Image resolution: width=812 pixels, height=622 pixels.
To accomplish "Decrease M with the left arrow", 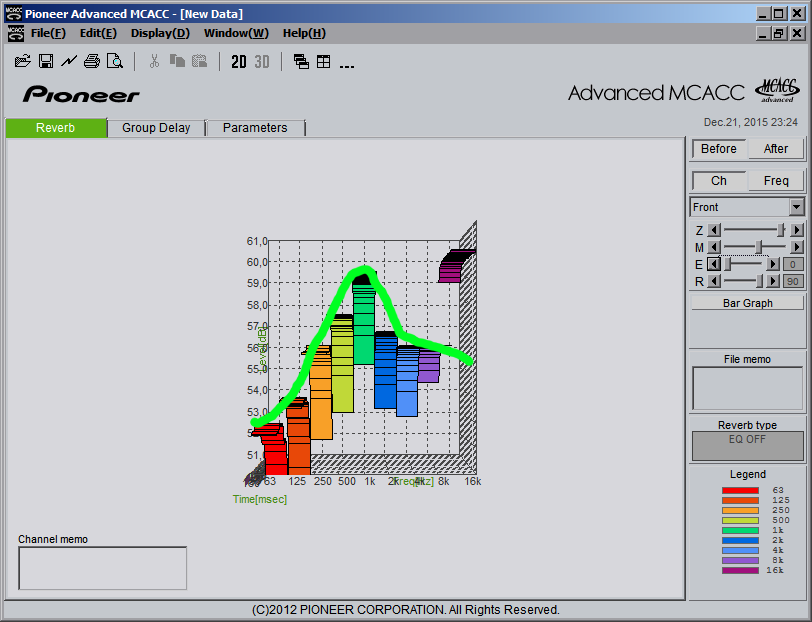I will coord(714,247).
